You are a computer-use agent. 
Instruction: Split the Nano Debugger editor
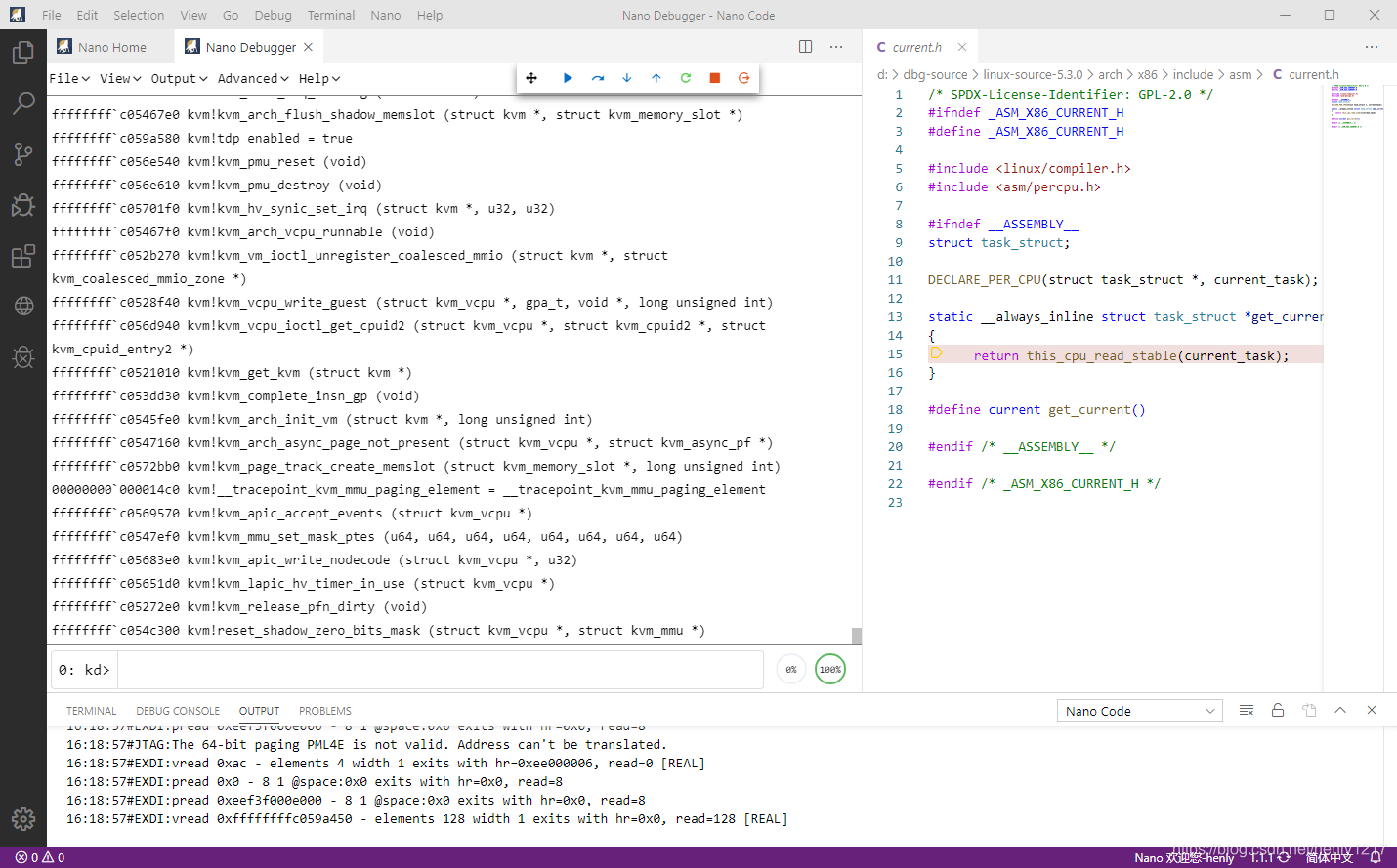pyautogui.click(x=806, y=47)
